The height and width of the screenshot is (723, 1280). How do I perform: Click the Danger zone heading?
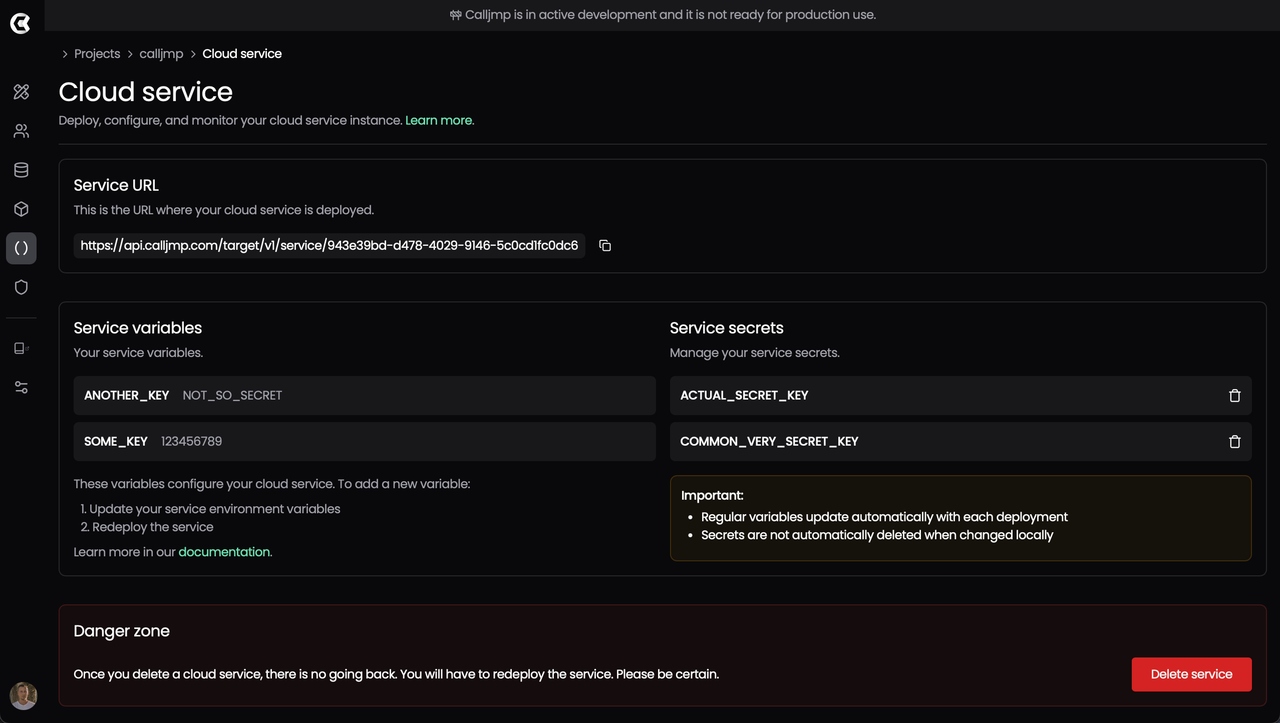click(x=122, y=631)
